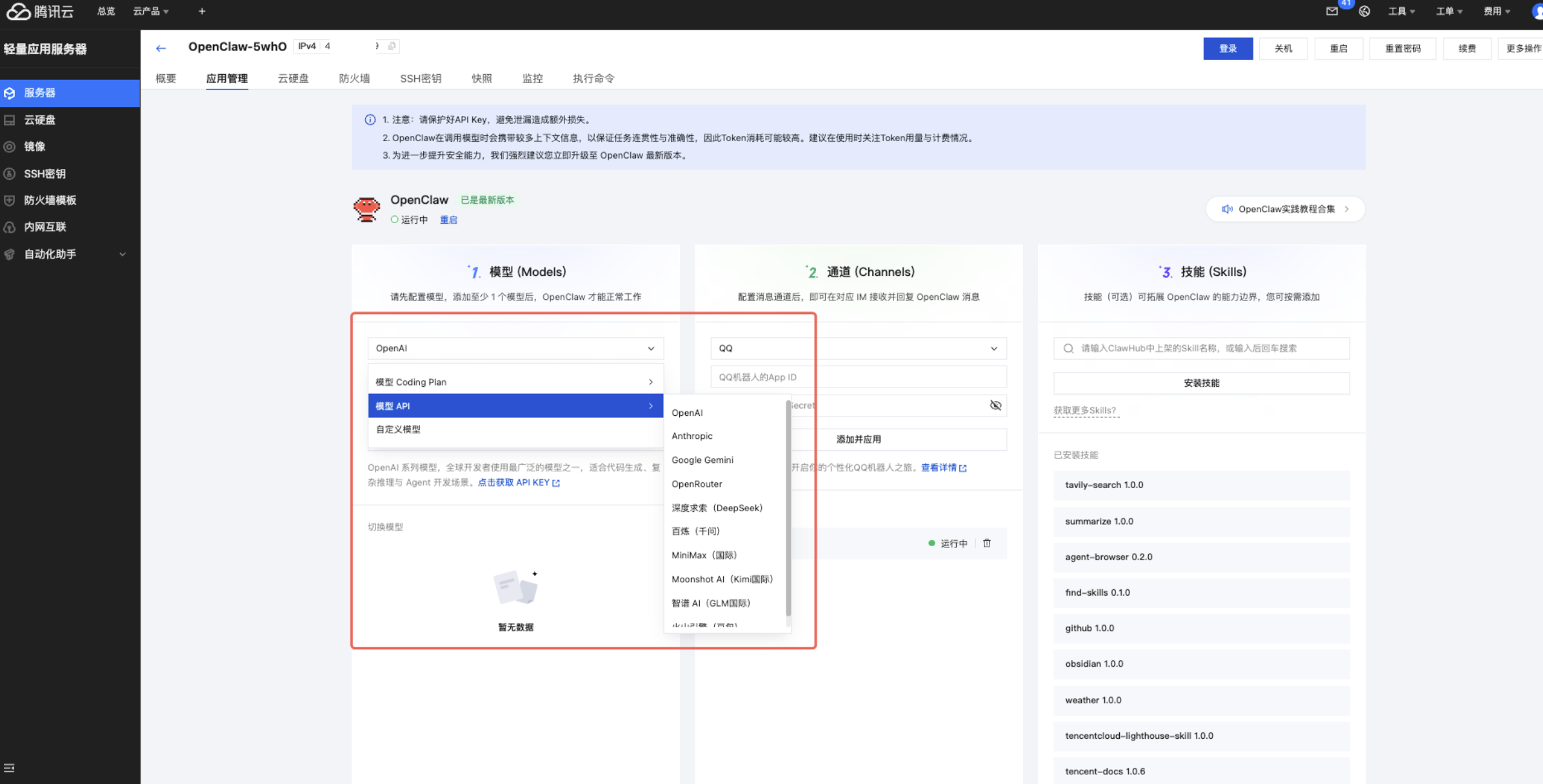Choose 深度求索 (DeepSeek) option

[716, 508]
